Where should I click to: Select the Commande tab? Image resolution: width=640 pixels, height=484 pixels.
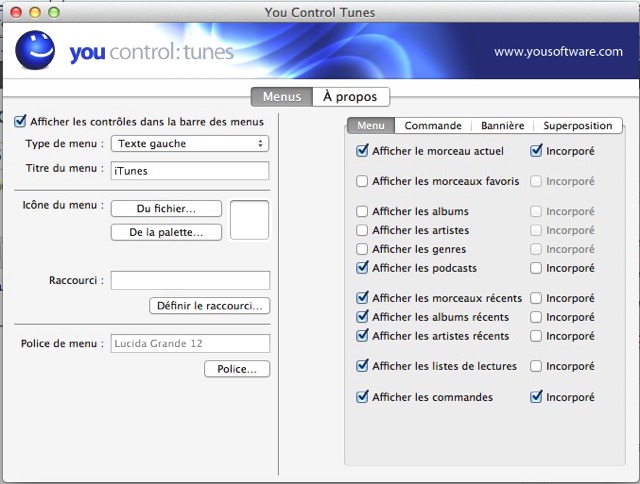click(433, 126)
